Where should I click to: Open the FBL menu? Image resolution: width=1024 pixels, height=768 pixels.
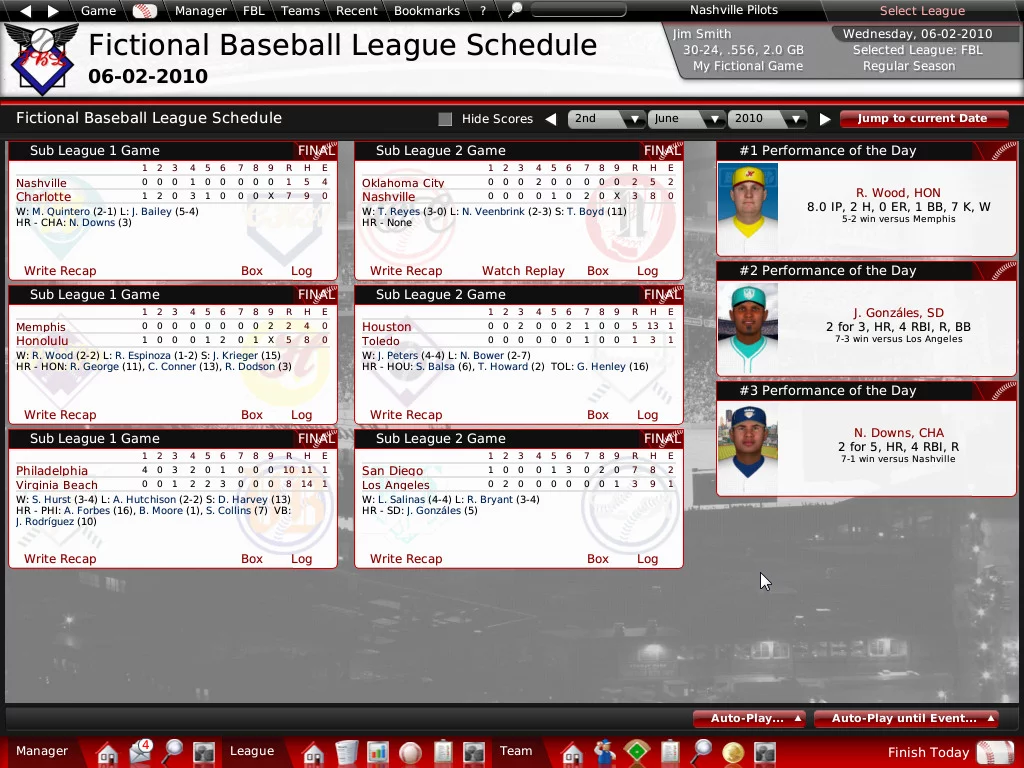[x=253, y=10]
